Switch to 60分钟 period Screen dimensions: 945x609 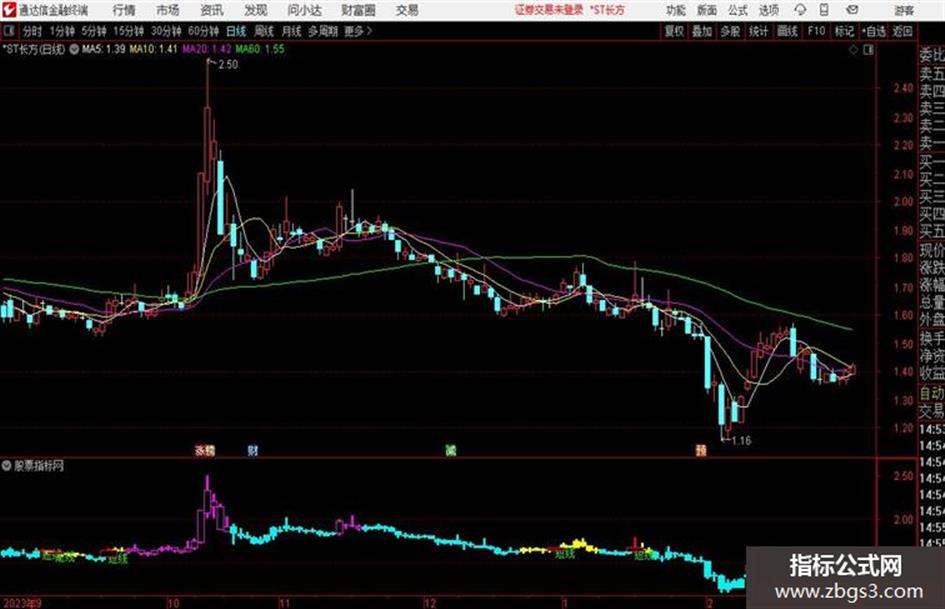pyautogui.click(x=203, y=31)
